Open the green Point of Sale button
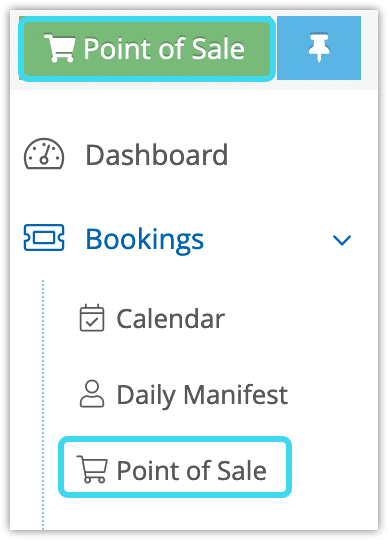The width and height of the screenshot is (388, 540). (147, 49)
